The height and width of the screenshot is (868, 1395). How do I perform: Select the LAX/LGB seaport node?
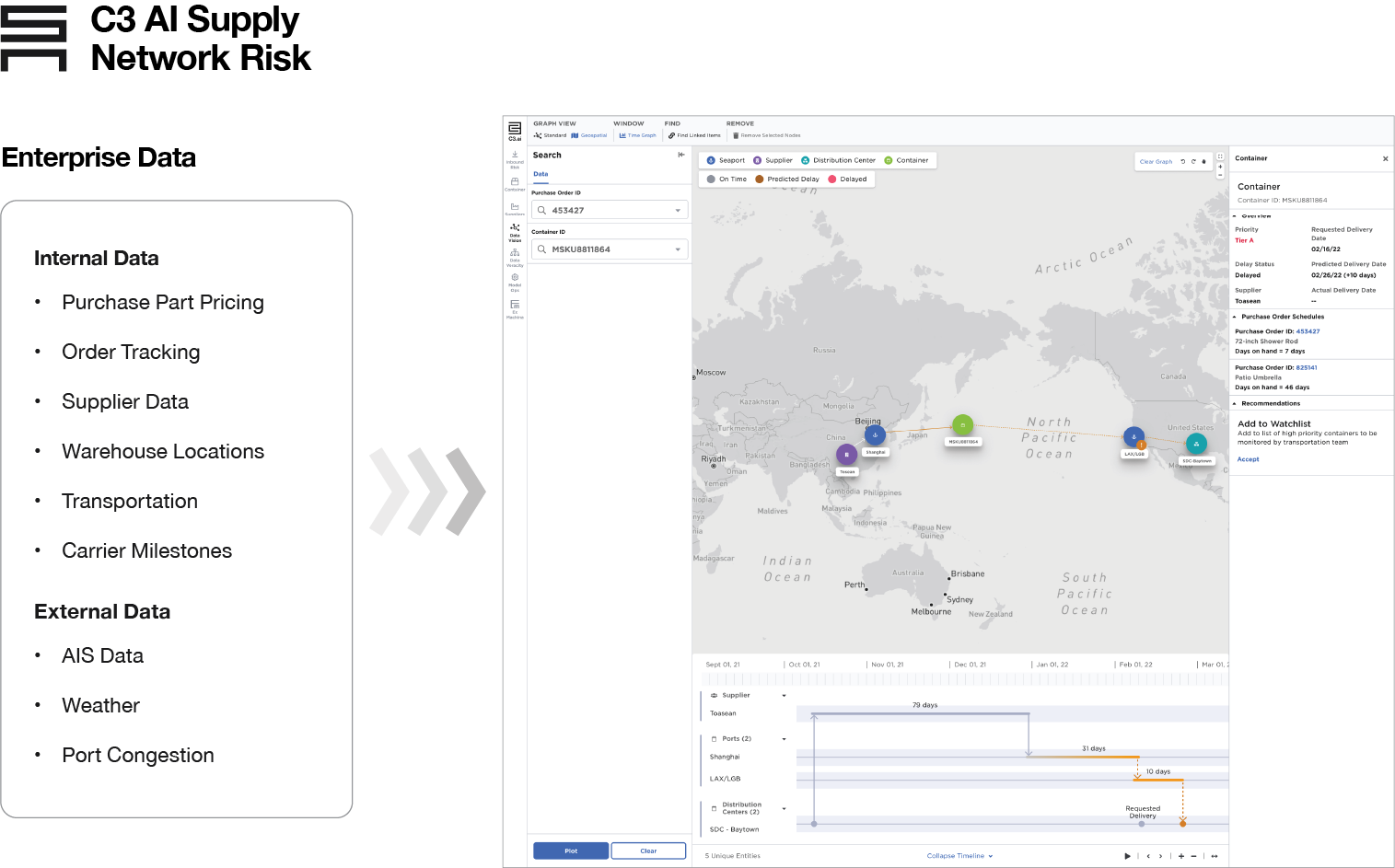(1133, 436)
